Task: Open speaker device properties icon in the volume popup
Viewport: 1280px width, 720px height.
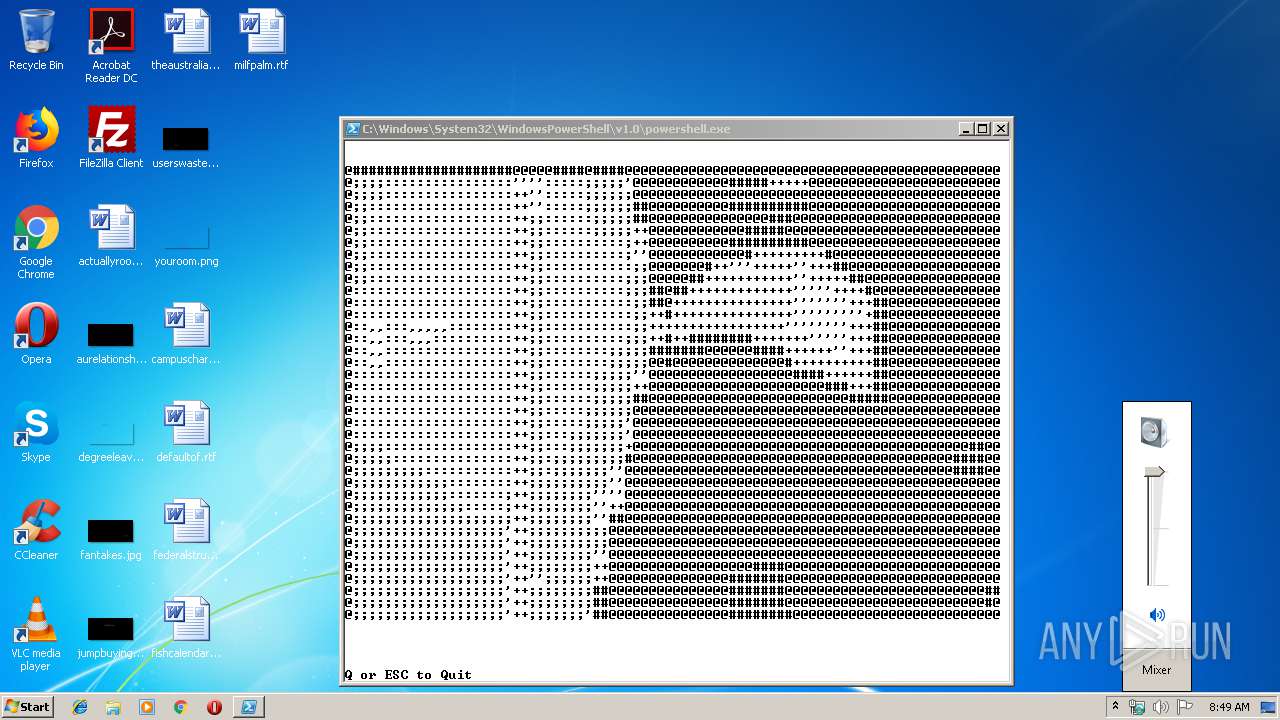Action: click(1154, 432)
